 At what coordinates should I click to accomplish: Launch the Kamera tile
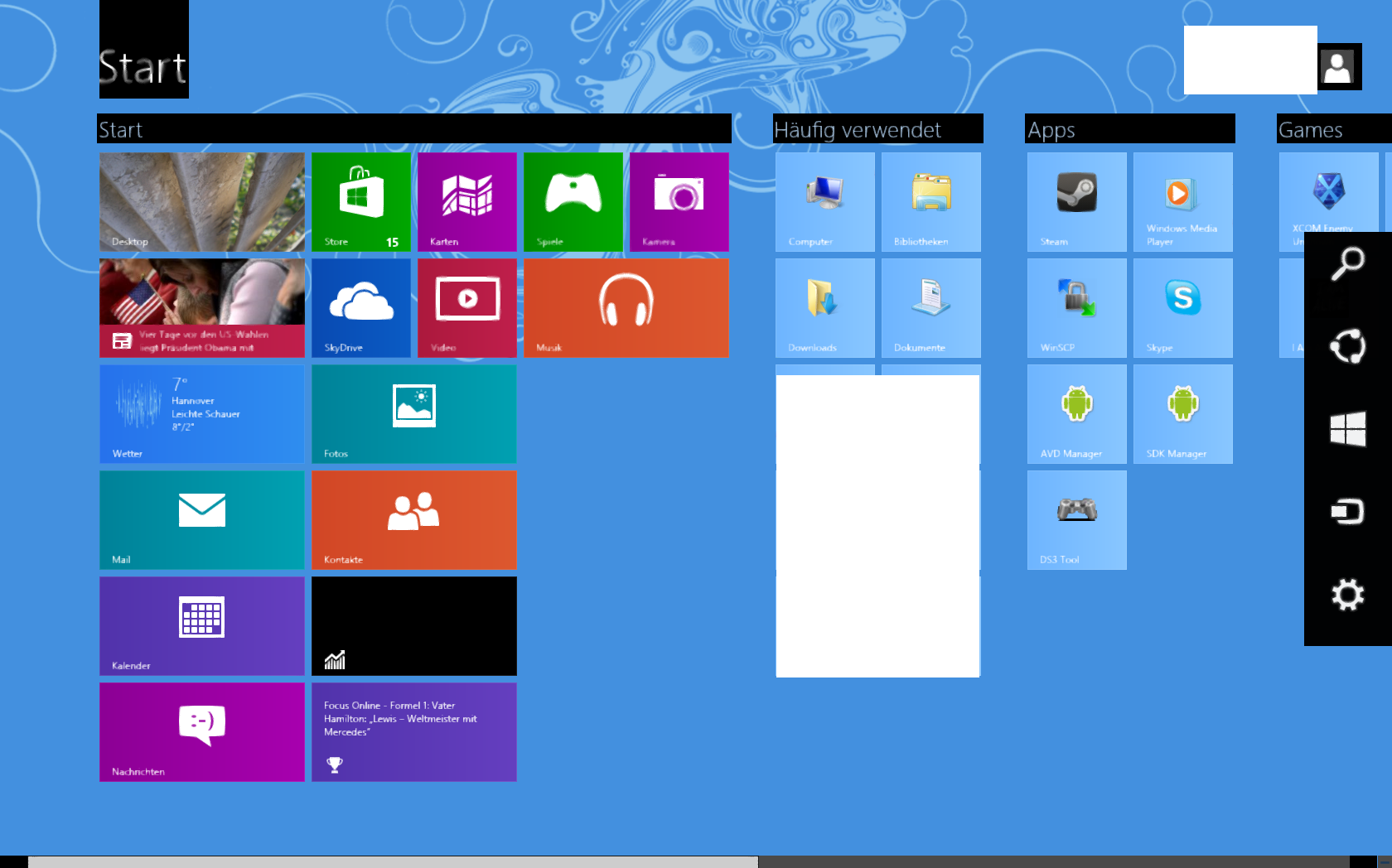pos(679,202)
